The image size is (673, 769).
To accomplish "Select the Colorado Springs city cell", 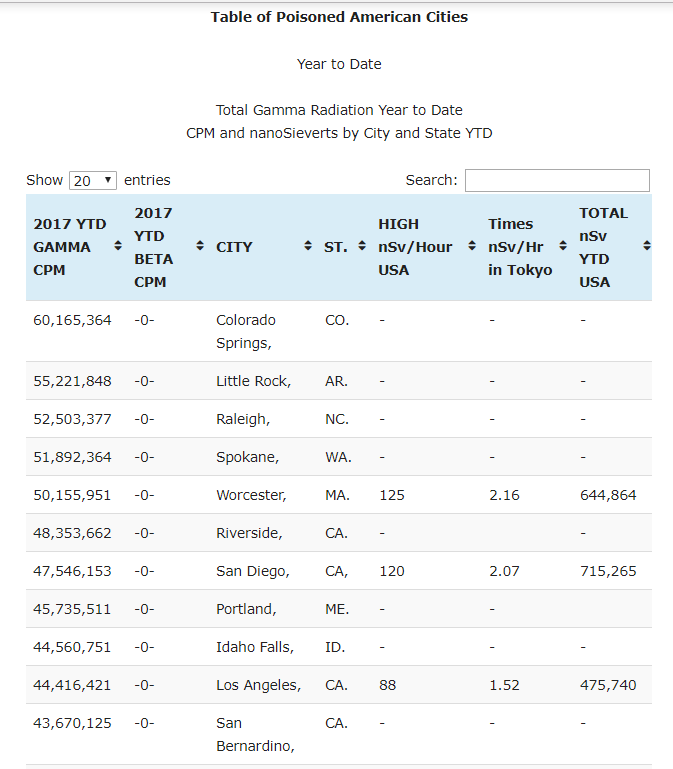I will [246, 331].
